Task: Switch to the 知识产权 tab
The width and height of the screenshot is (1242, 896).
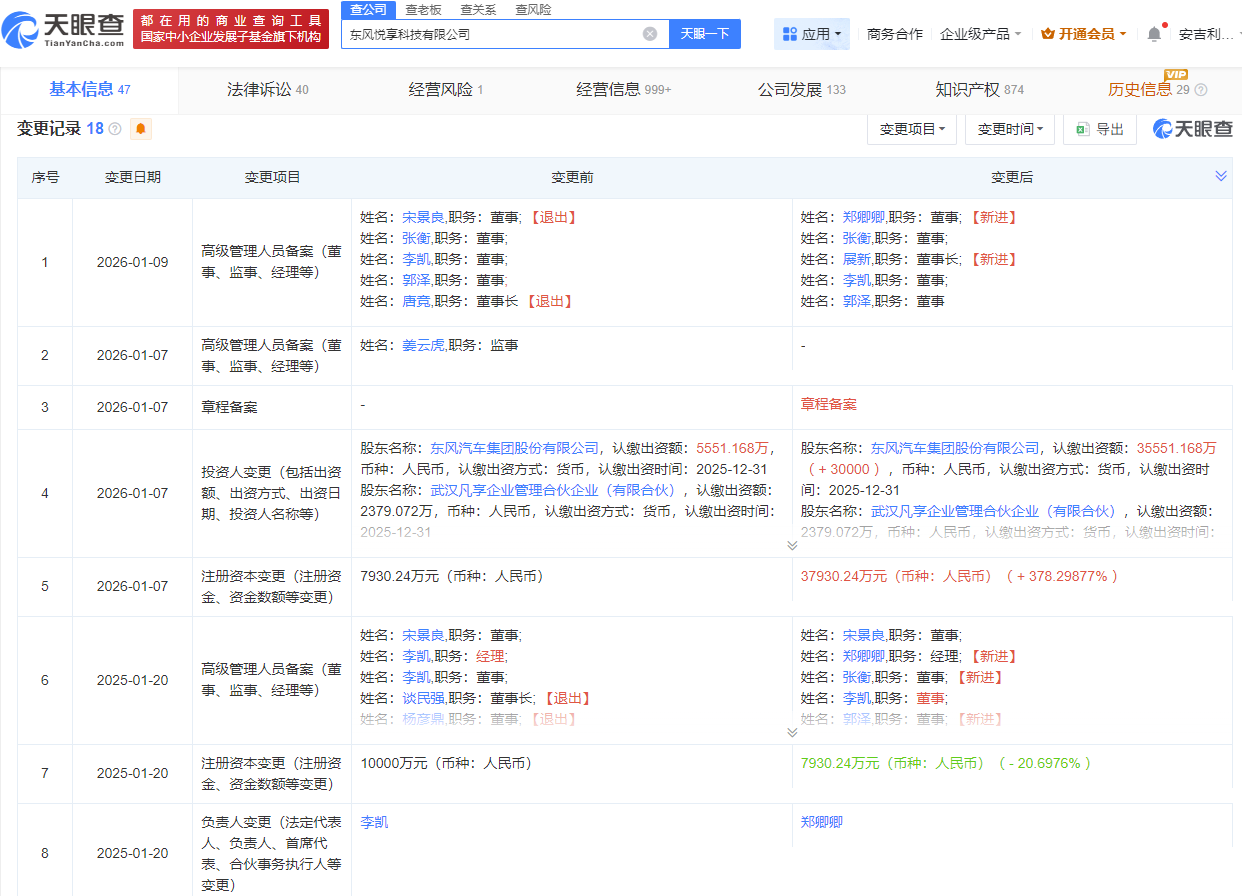Action: tap(961, 89)
